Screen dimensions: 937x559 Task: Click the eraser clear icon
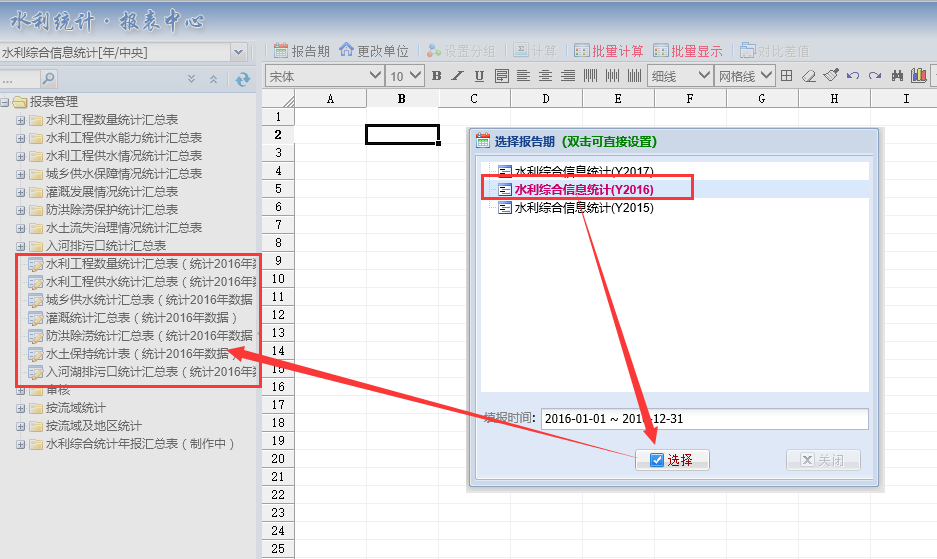point(809,76)
